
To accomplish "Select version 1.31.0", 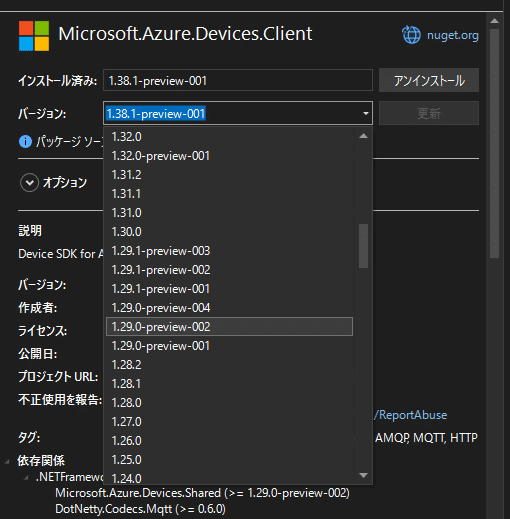I will [229, 213].
